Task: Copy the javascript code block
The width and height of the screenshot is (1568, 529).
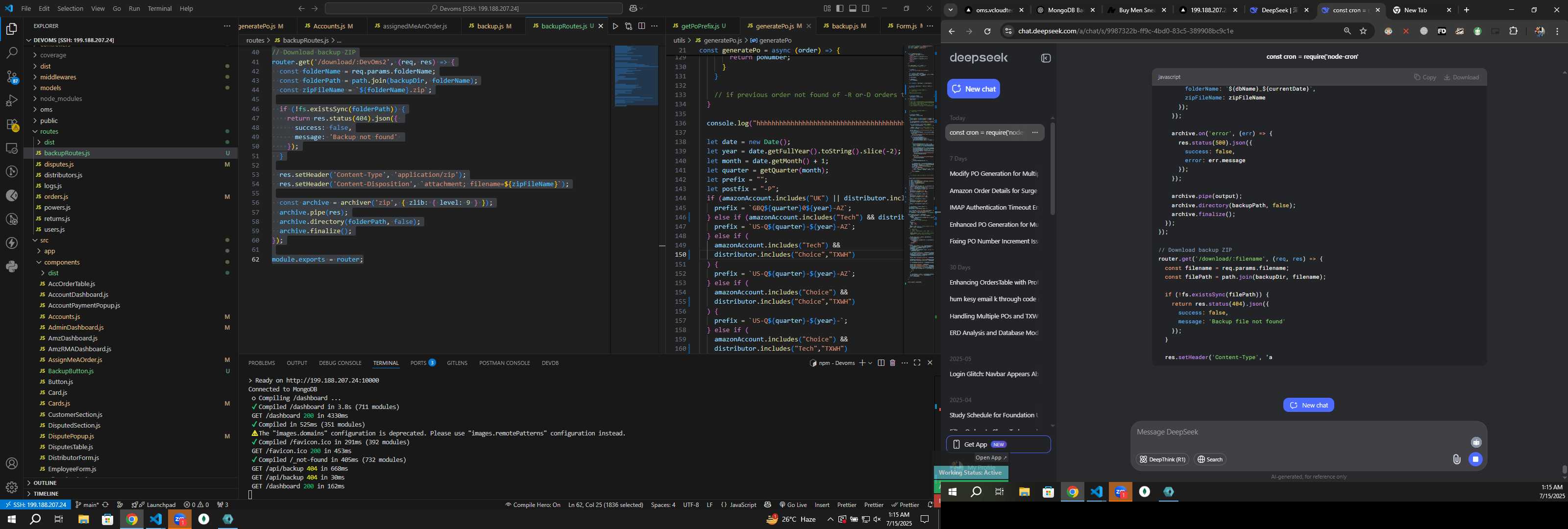Action: 1425,77
